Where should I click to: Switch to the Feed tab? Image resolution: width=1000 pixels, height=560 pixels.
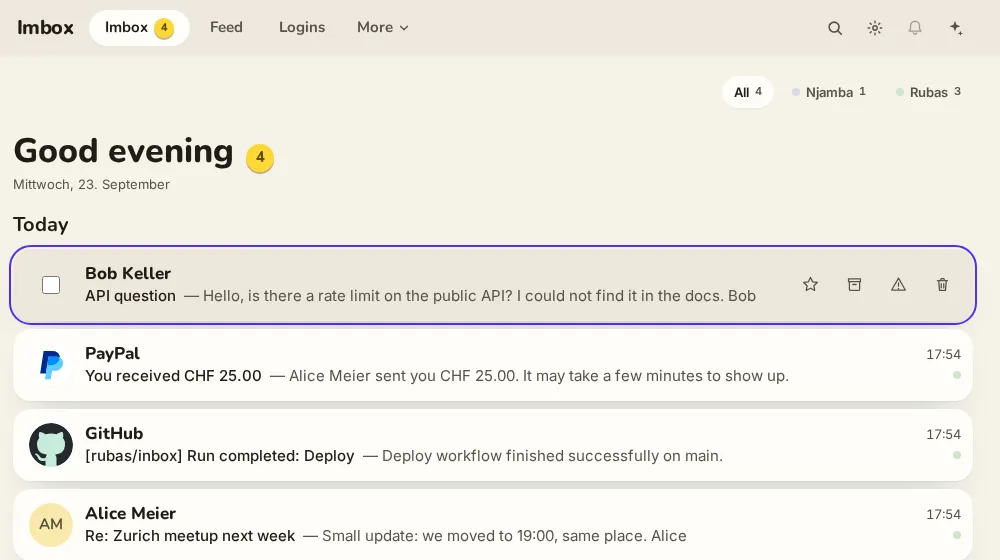(226, 27)
